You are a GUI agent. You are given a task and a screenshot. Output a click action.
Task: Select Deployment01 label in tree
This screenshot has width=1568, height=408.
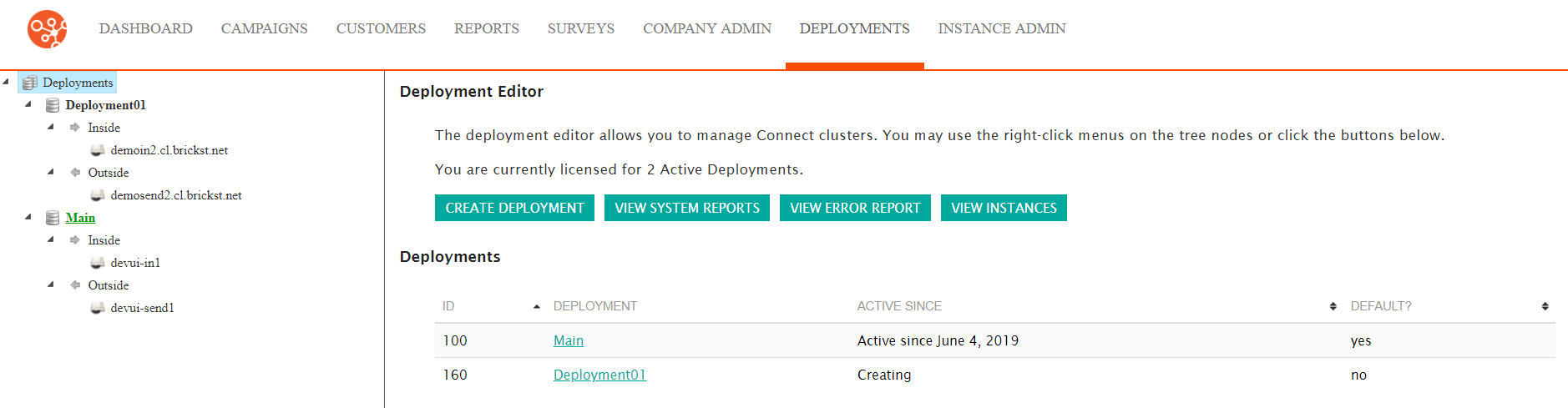[106, 105]
